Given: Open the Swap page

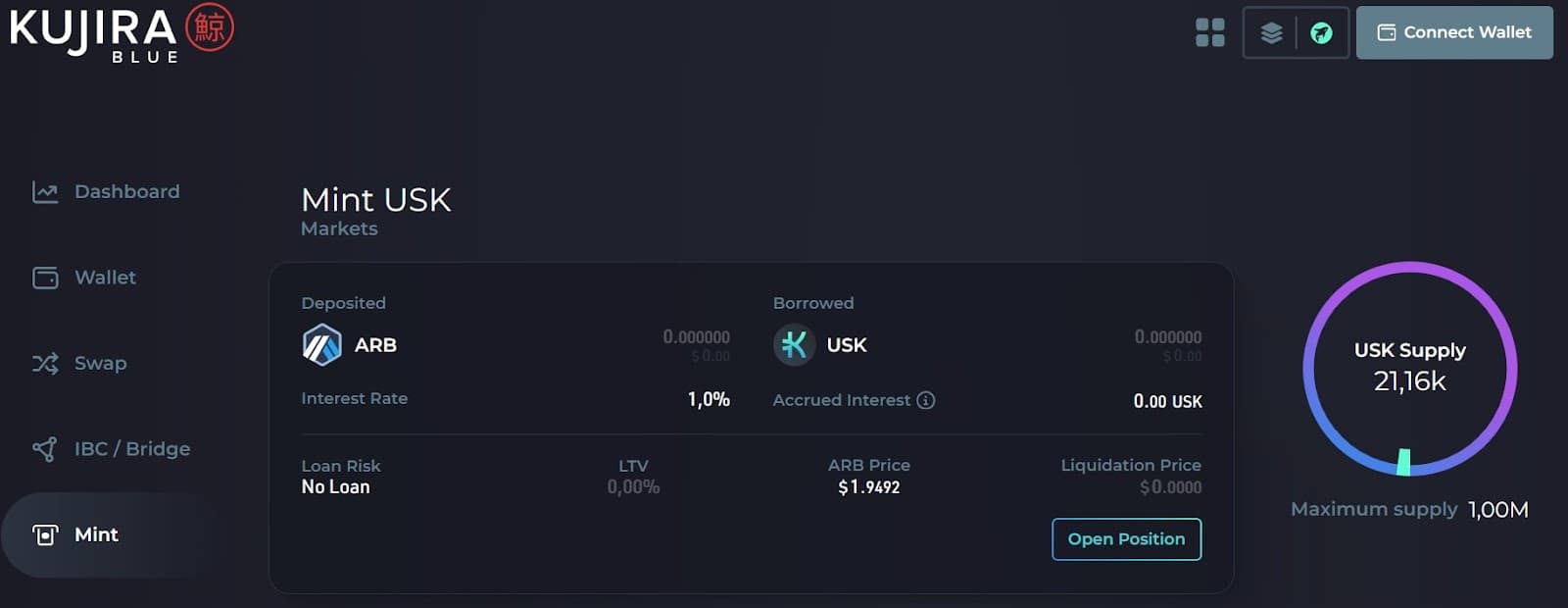Looking at the screenshot, I should click(x=100, y=364).
